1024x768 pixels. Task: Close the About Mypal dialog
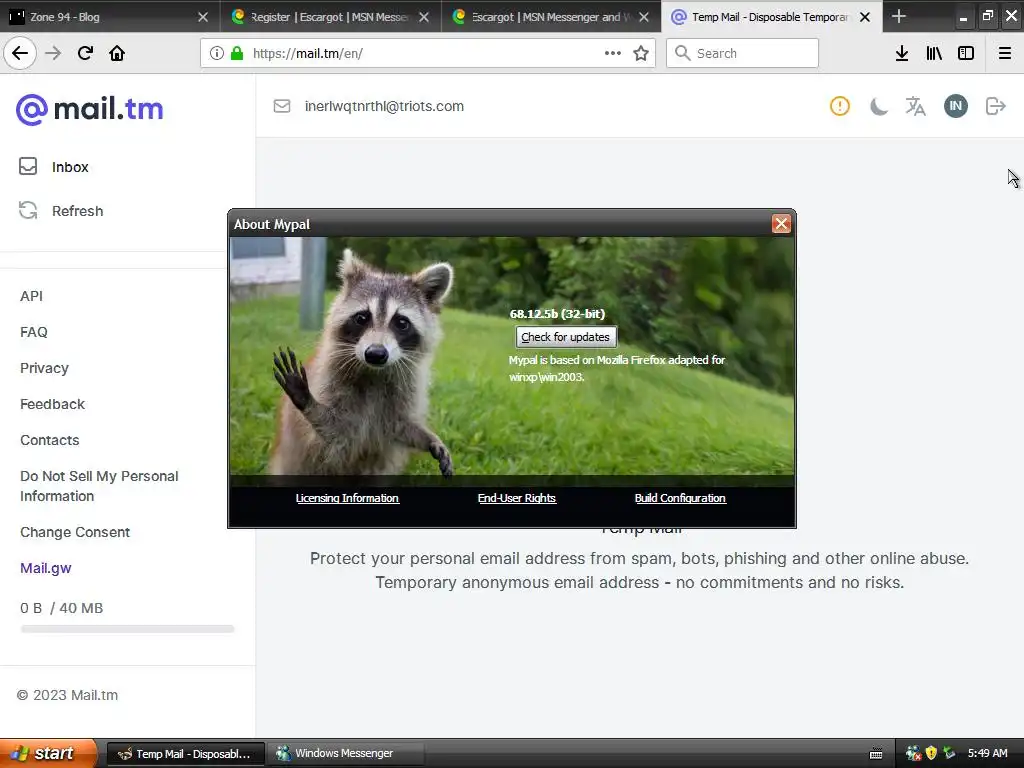click(x=781, y=223)
